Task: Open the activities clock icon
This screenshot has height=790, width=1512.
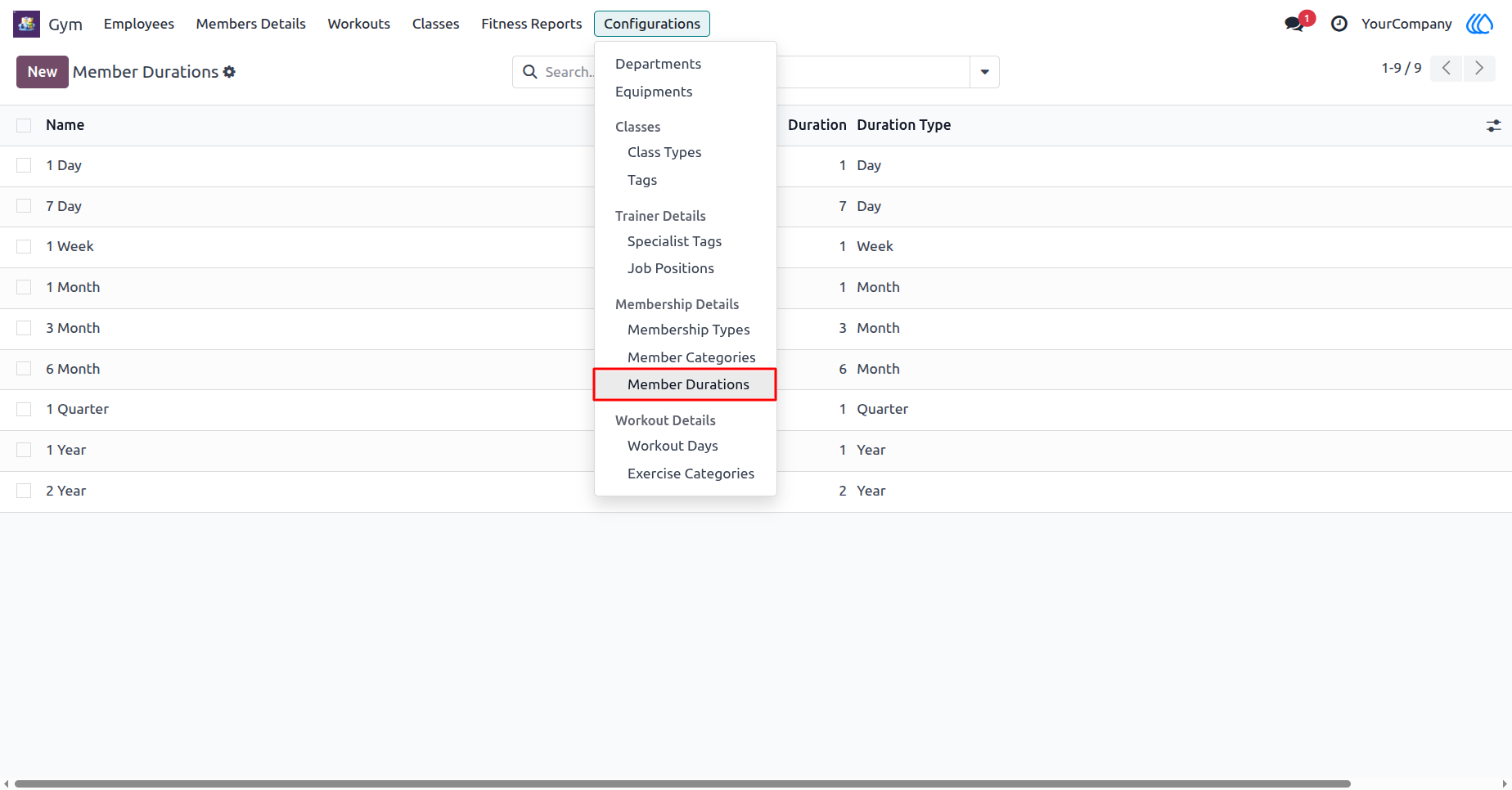Action: (1339, 24)
